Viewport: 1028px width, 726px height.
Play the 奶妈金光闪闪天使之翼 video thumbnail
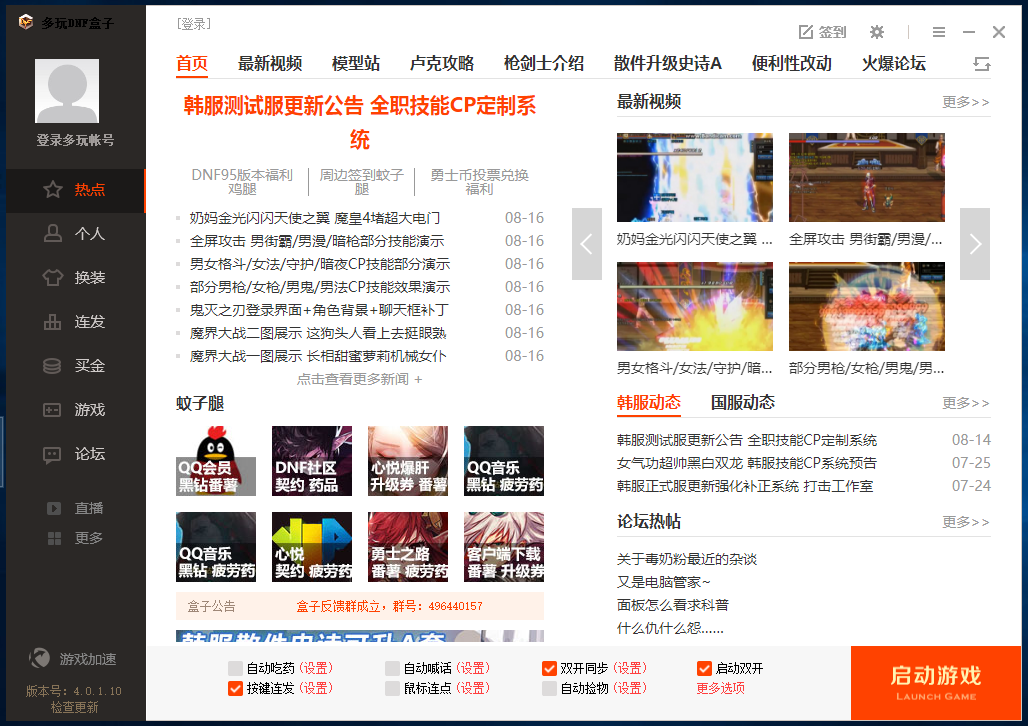pos(694,177)
